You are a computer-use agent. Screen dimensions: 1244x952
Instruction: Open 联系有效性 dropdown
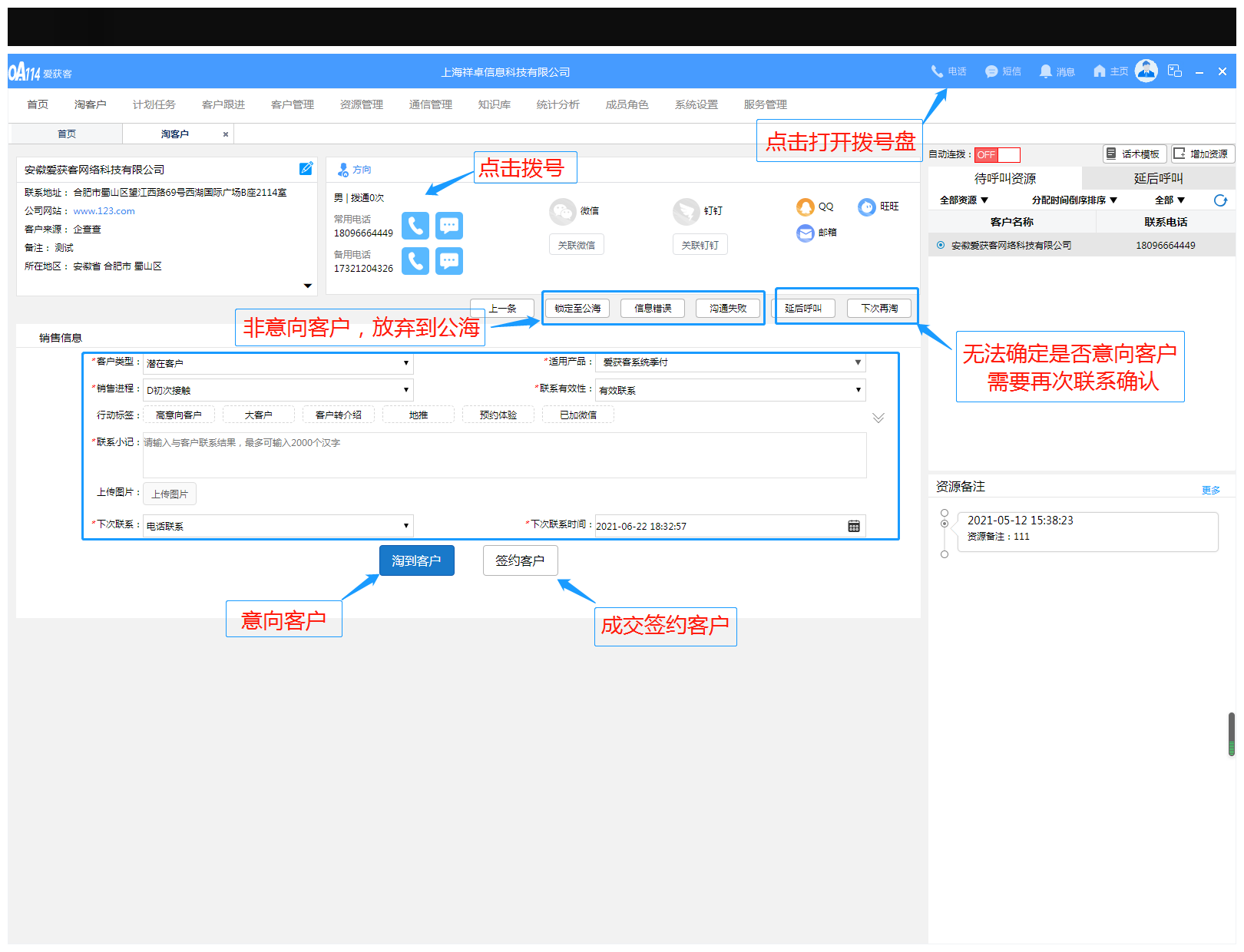730,390
